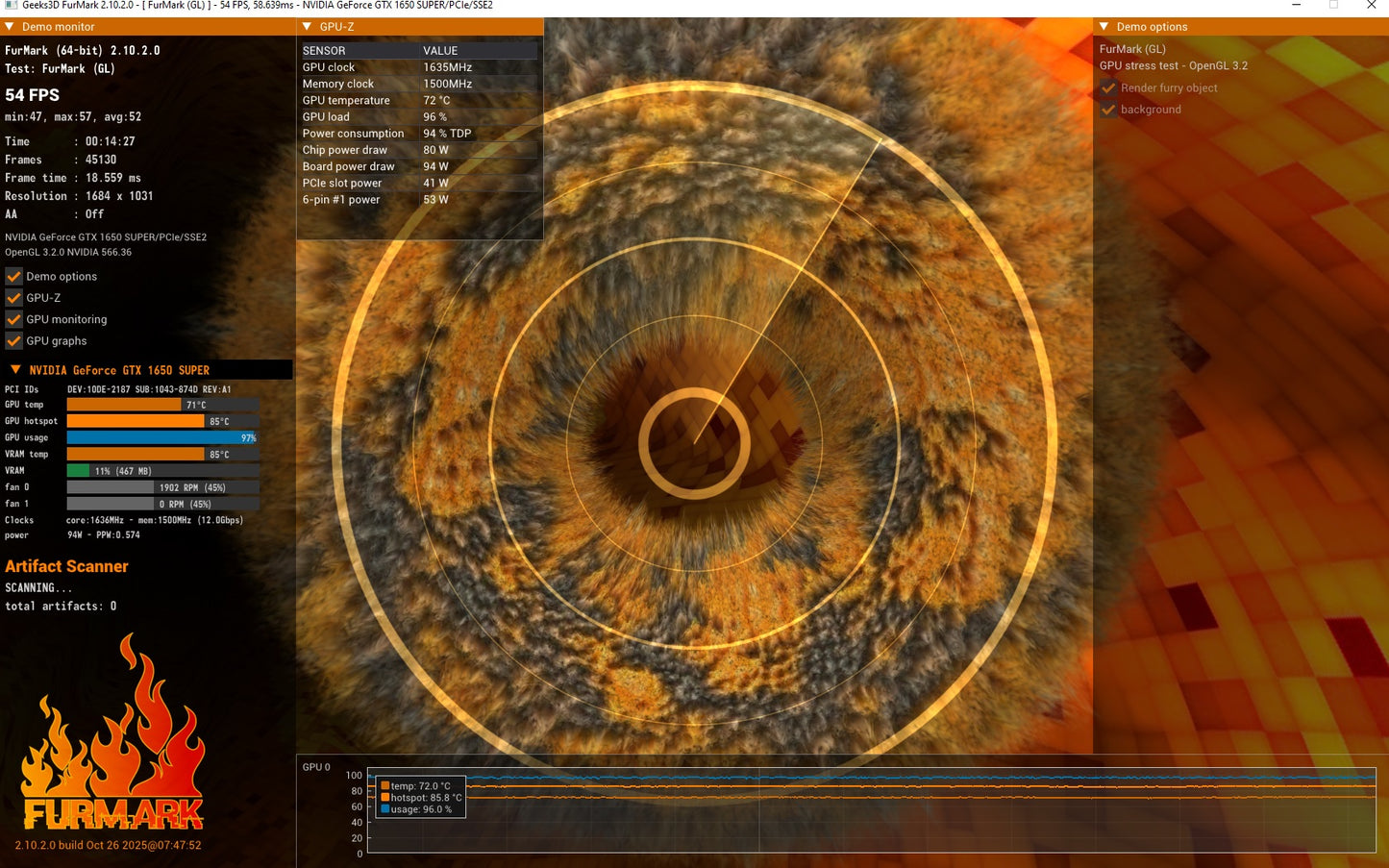Minimize the FurMark window
Viewport: 1389px width, 868px height.
point(1297,6)
